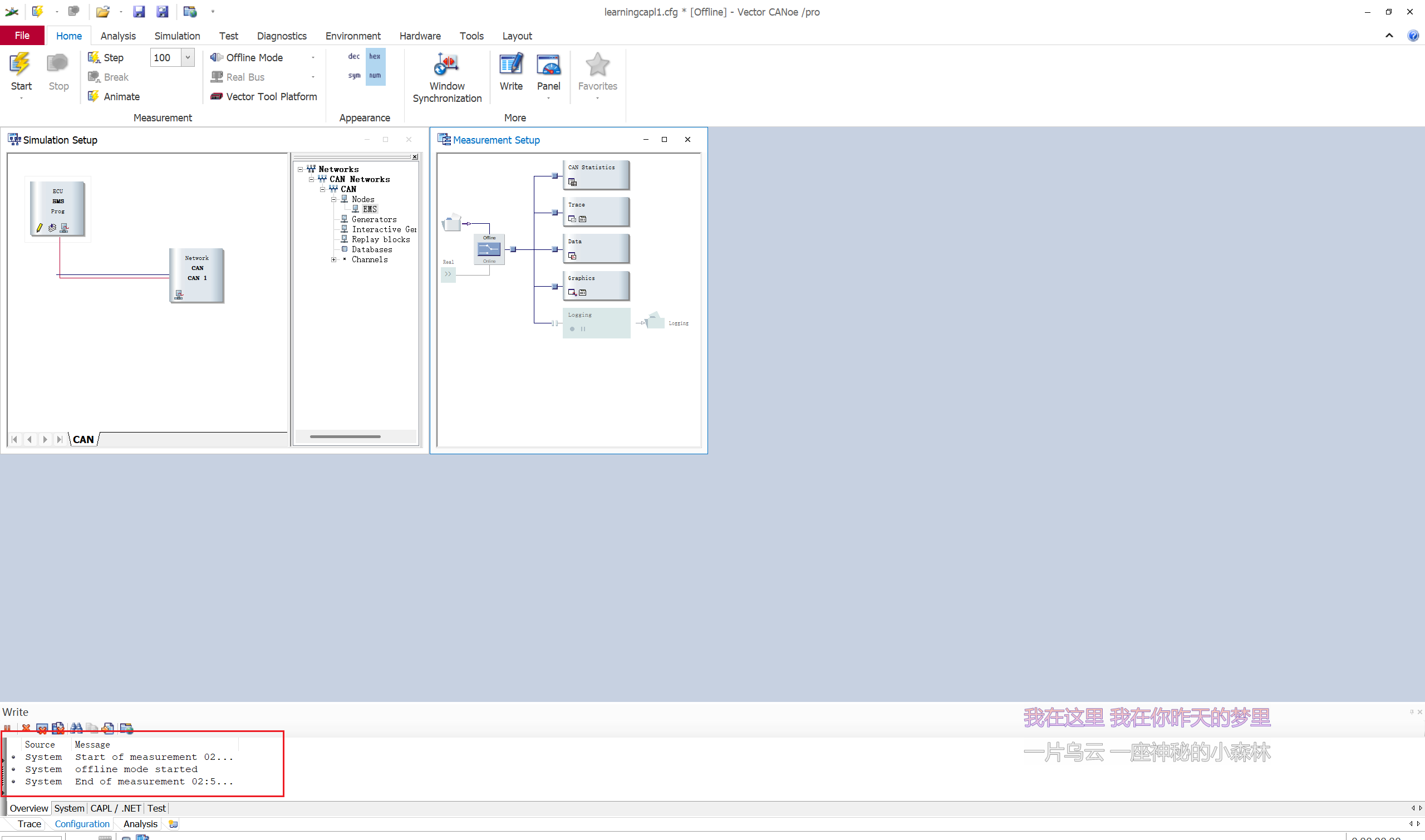Expand the Channels tree node

click(334, 259)
